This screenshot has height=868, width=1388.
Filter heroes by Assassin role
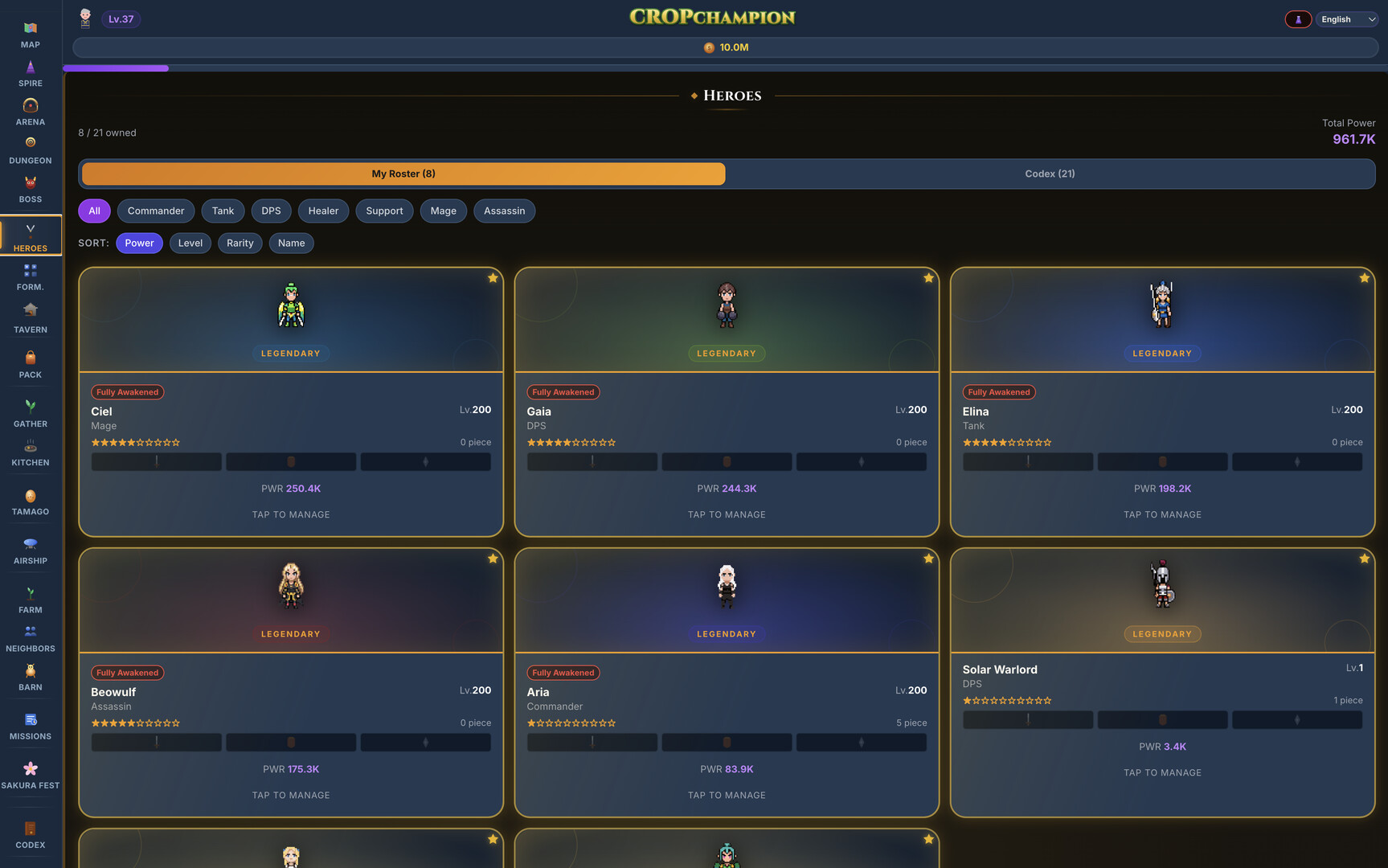504,211
